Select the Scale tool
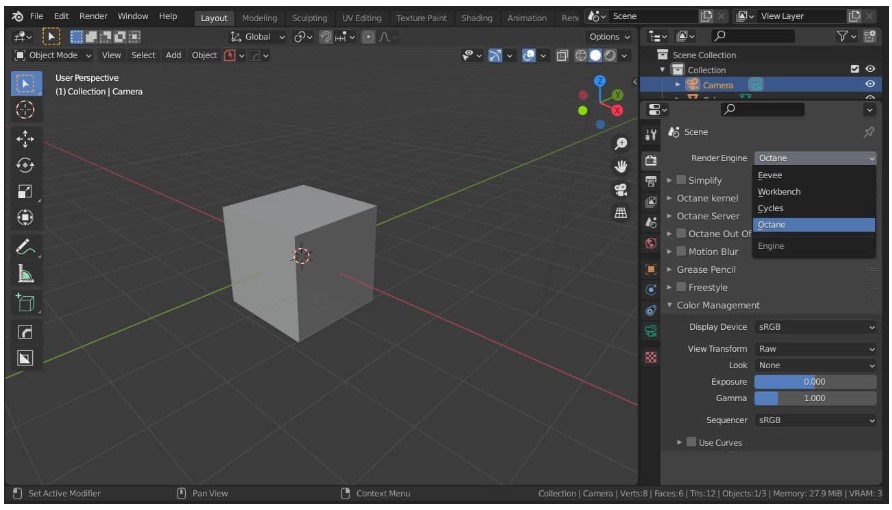This screenshot has width=892, height=510. point(26,191)
